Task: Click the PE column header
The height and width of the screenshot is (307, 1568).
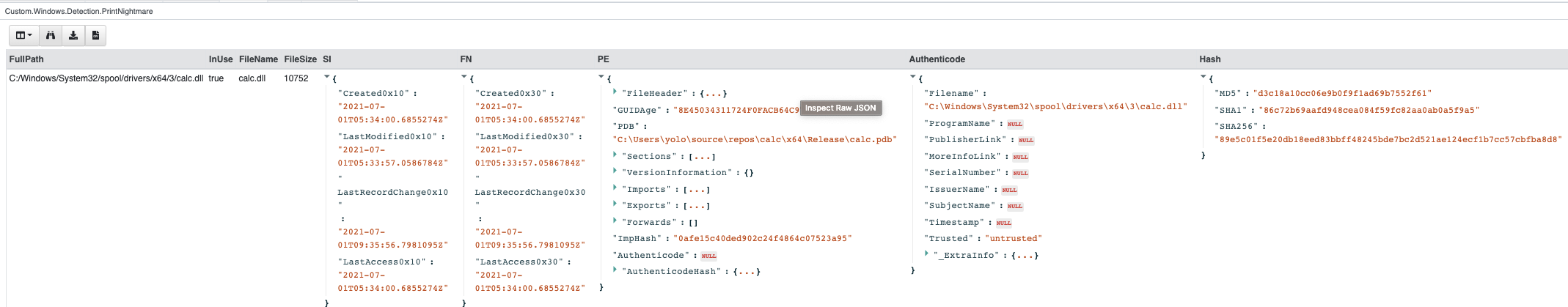Action: [604, 59]
